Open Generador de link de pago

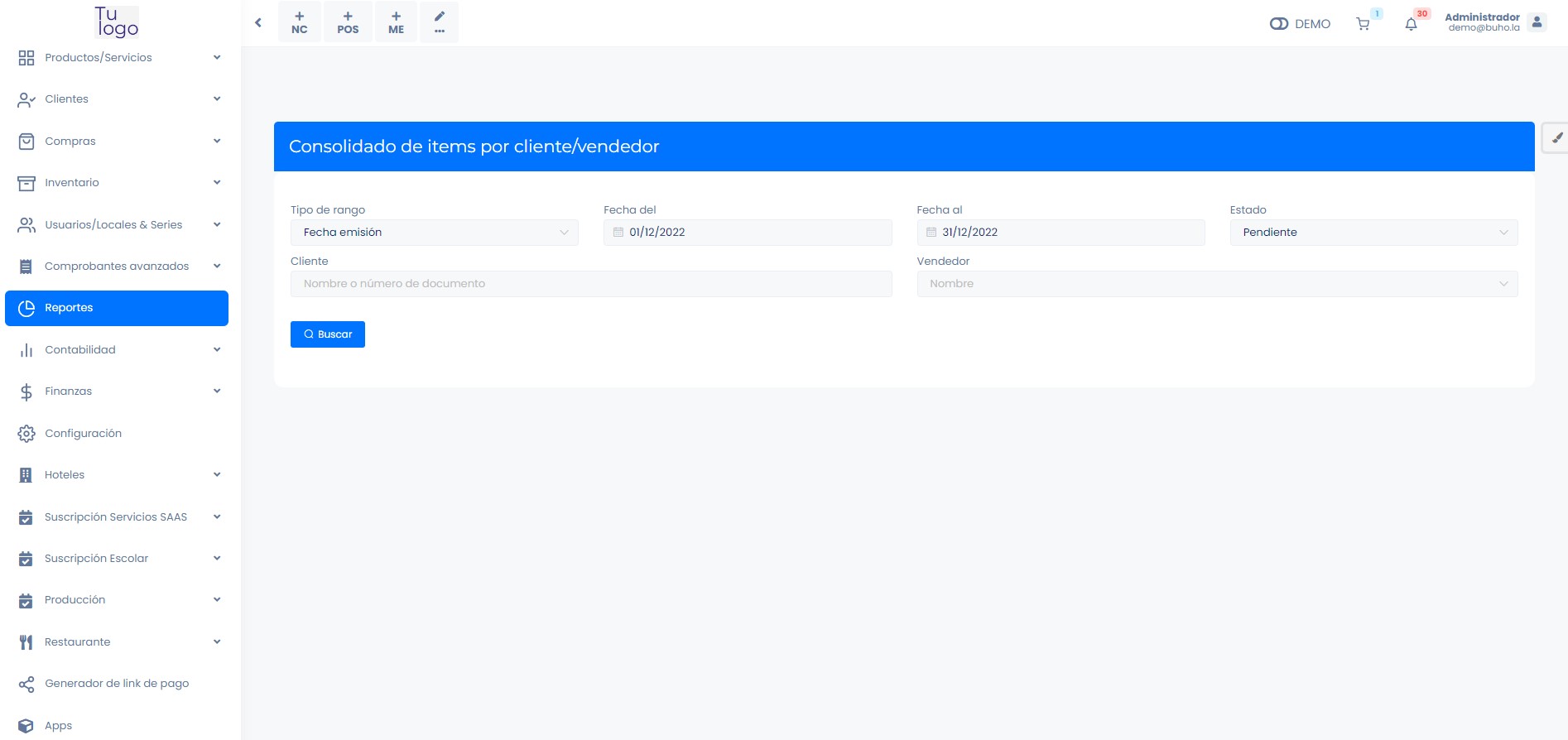(x=116, y=684)
